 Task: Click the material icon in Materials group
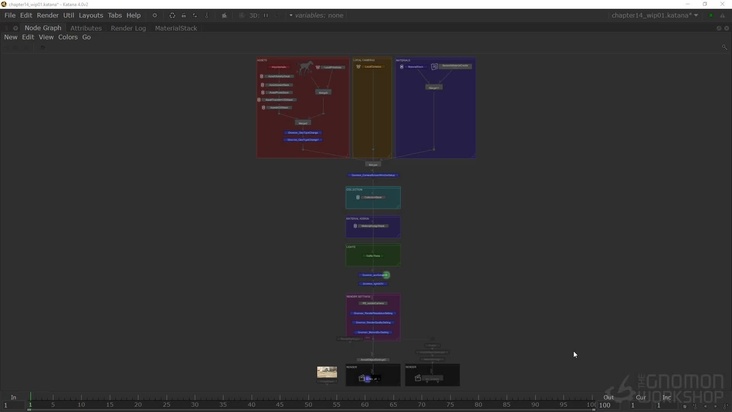tap(401, 67)
